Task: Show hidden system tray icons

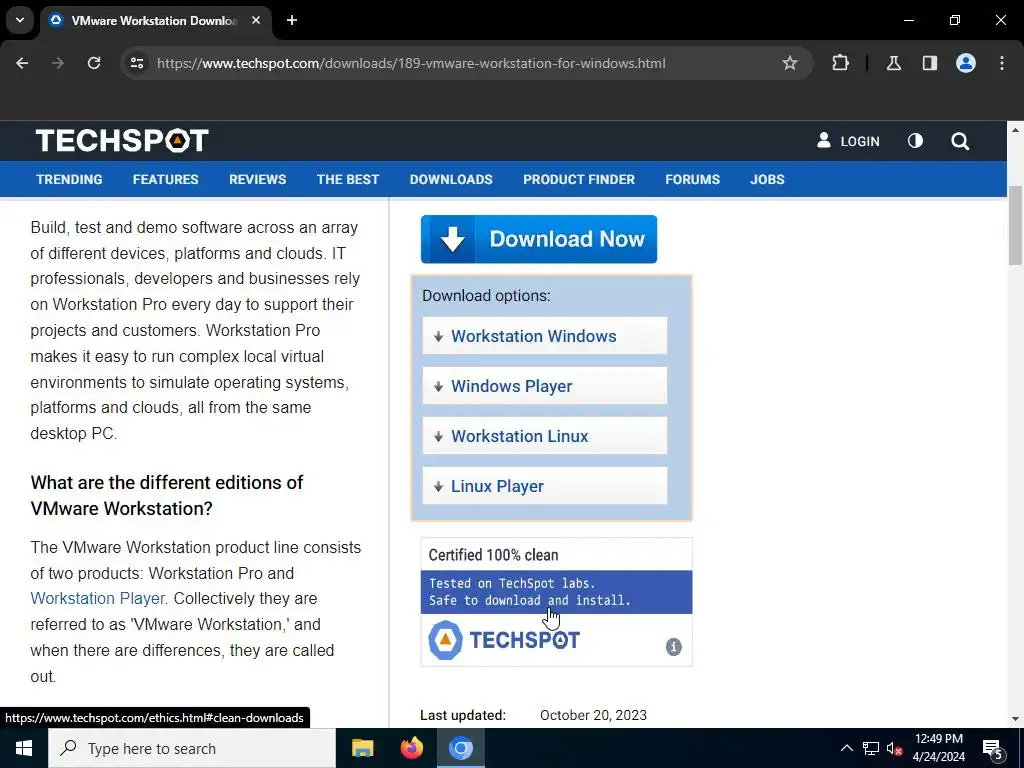Action: (846, 748)
